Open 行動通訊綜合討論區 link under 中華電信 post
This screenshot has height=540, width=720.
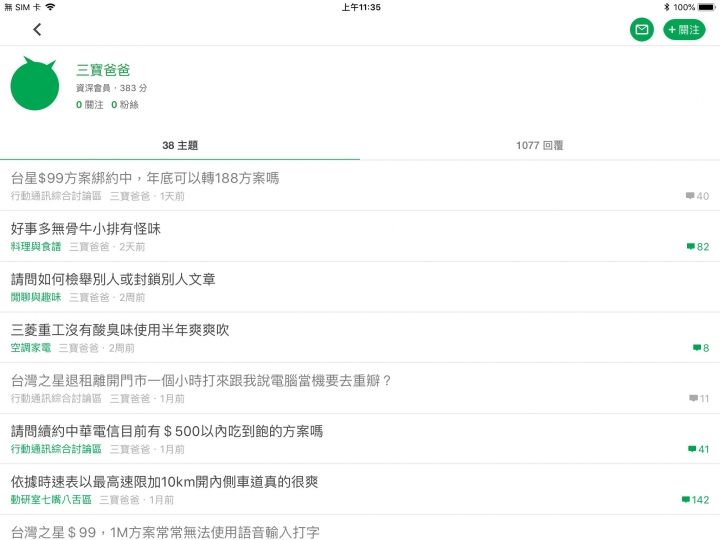(x=56, y=449)
